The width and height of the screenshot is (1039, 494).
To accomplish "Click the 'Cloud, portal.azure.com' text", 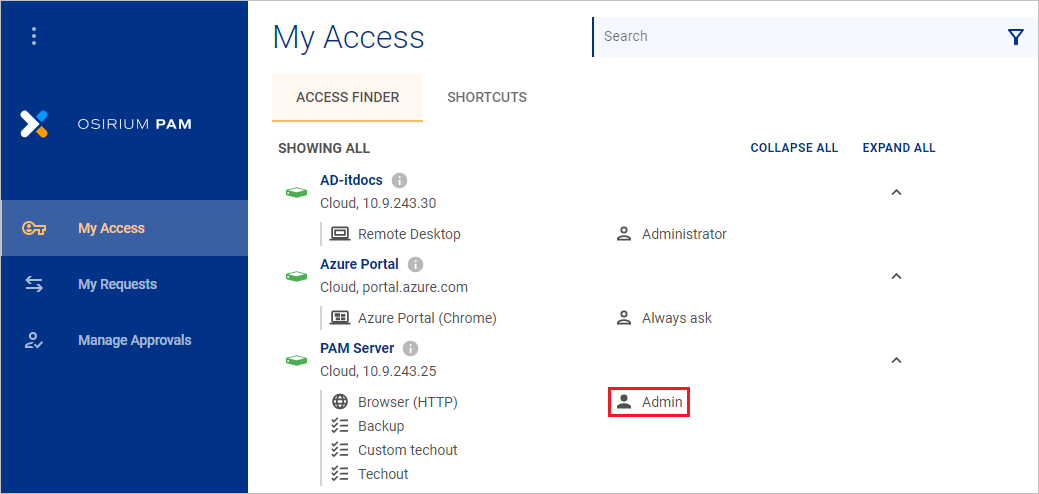I will (394, 287).
